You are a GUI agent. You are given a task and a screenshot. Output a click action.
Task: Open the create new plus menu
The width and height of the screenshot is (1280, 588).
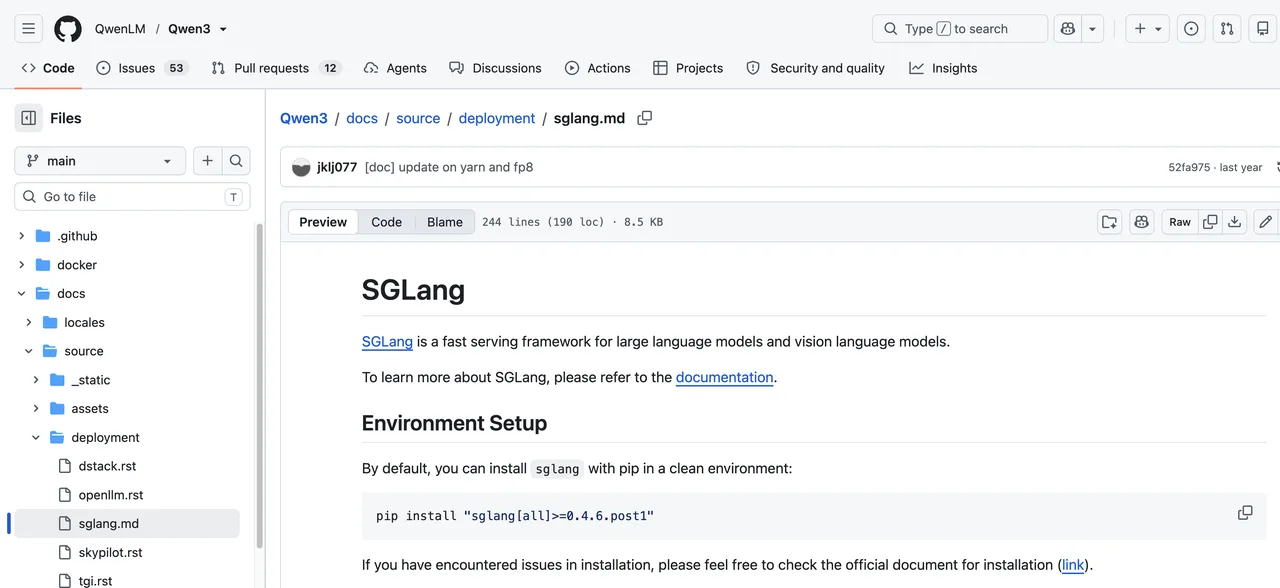click(1148, 29)
